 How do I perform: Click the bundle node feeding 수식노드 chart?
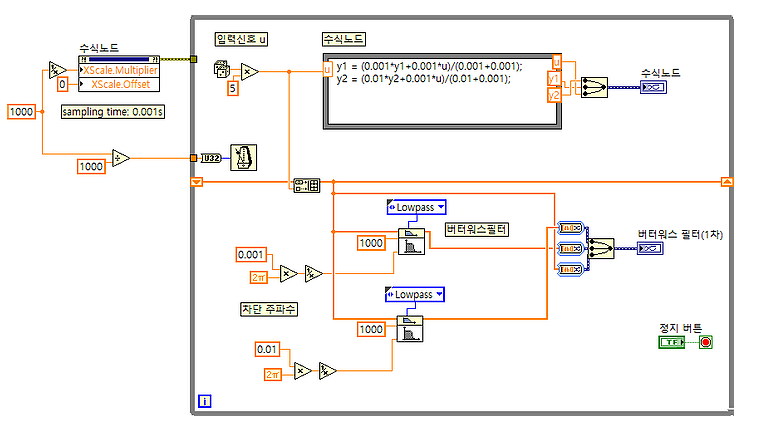pyautogui.click(x=594, y=87)
